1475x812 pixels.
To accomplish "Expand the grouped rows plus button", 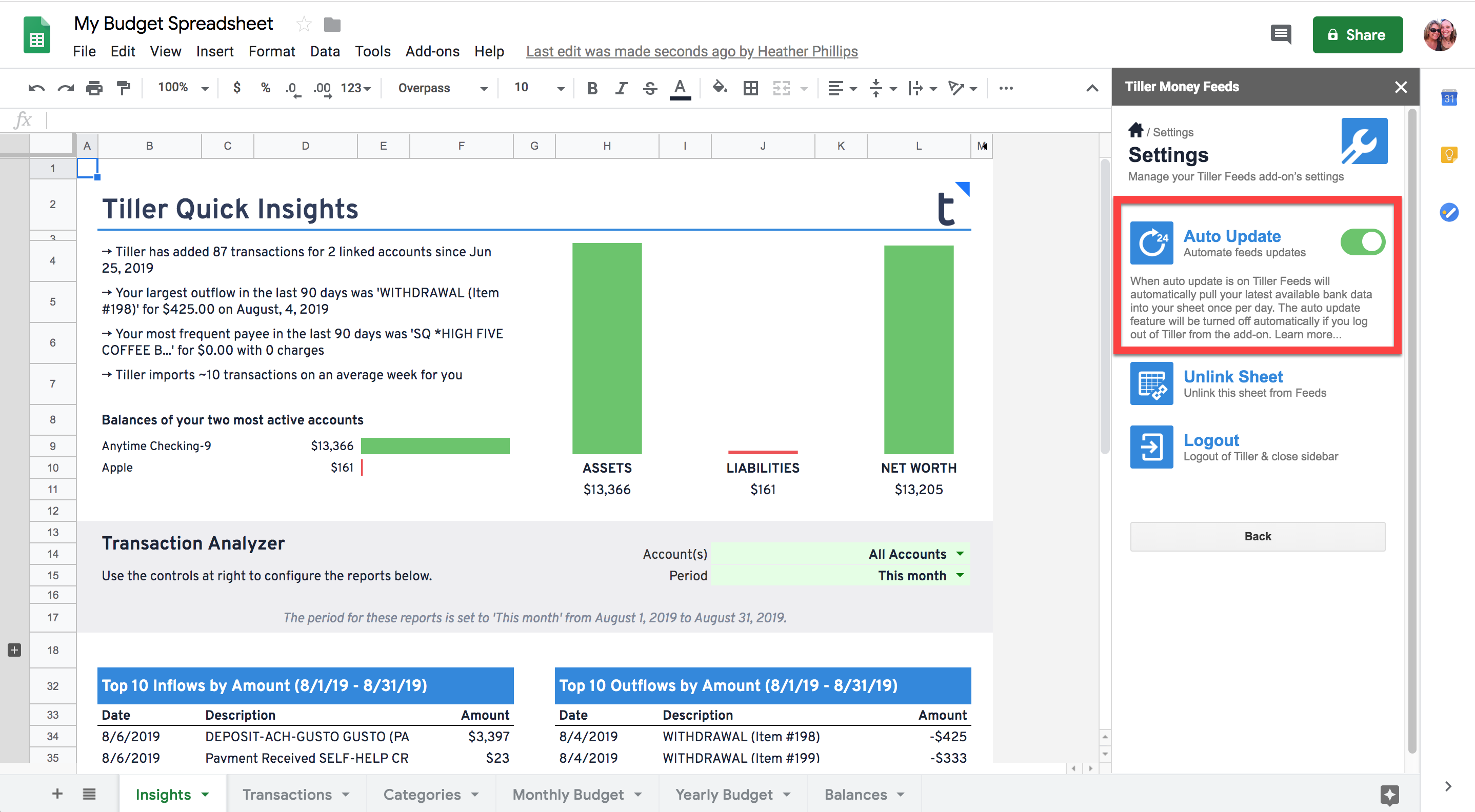I will coord(14,650).
